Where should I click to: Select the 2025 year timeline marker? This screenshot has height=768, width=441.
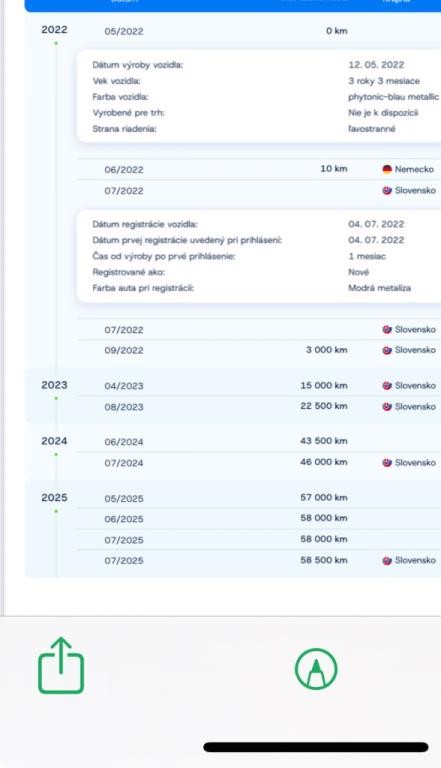(x=54, y=498)
